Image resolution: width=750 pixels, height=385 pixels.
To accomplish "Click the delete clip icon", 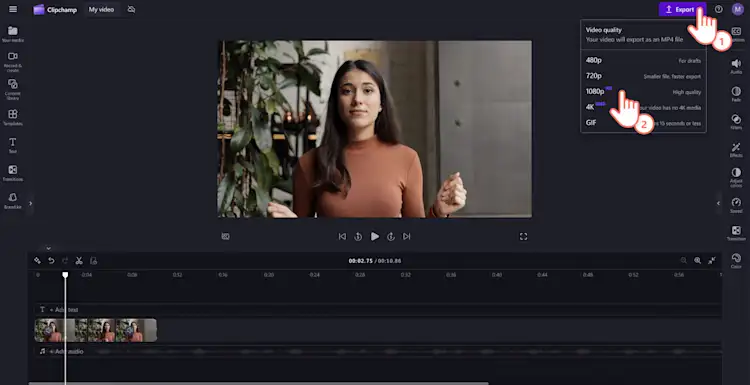I will pyautogui.click(x=94, y=261).
